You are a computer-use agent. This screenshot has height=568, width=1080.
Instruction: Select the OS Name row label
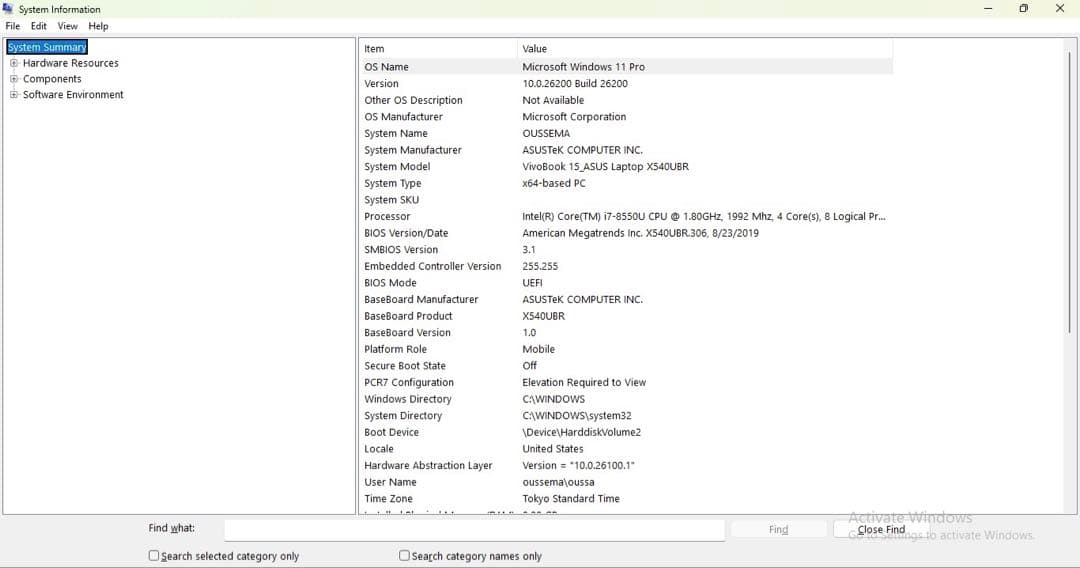[x=386, y=67]
